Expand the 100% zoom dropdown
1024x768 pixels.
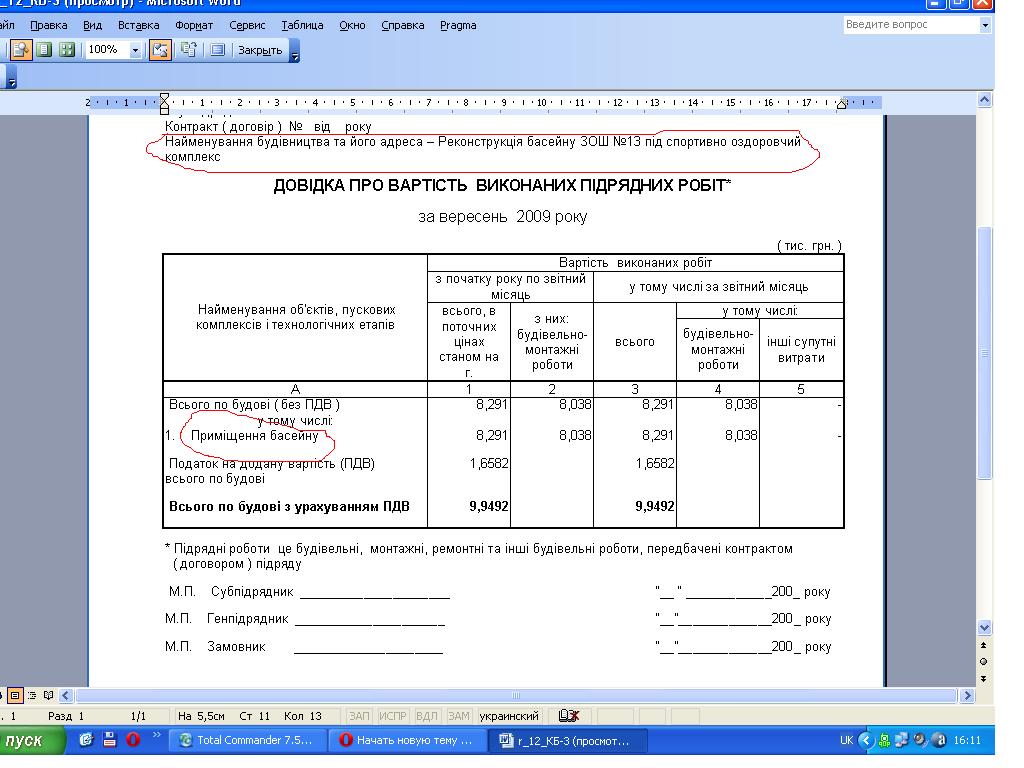pos(136,50)
